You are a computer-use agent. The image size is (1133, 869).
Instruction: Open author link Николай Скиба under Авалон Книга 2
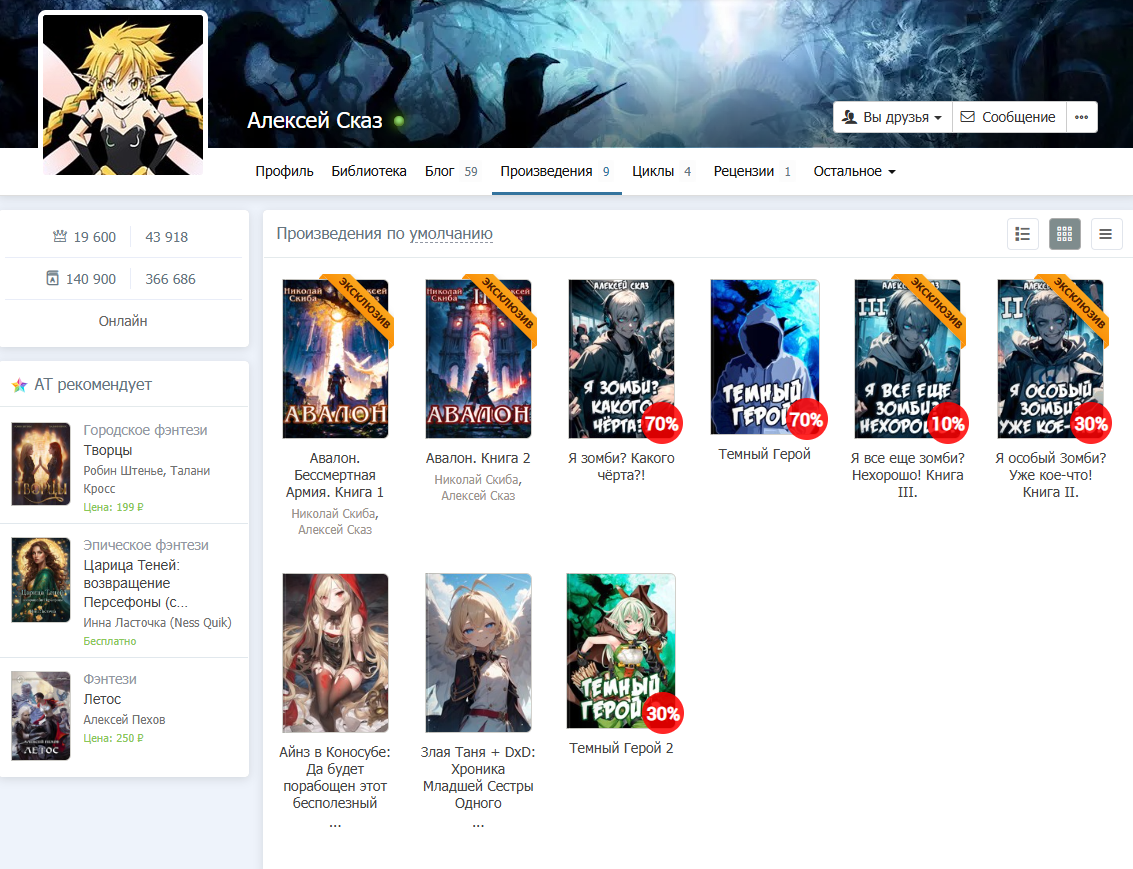(477, 480)
